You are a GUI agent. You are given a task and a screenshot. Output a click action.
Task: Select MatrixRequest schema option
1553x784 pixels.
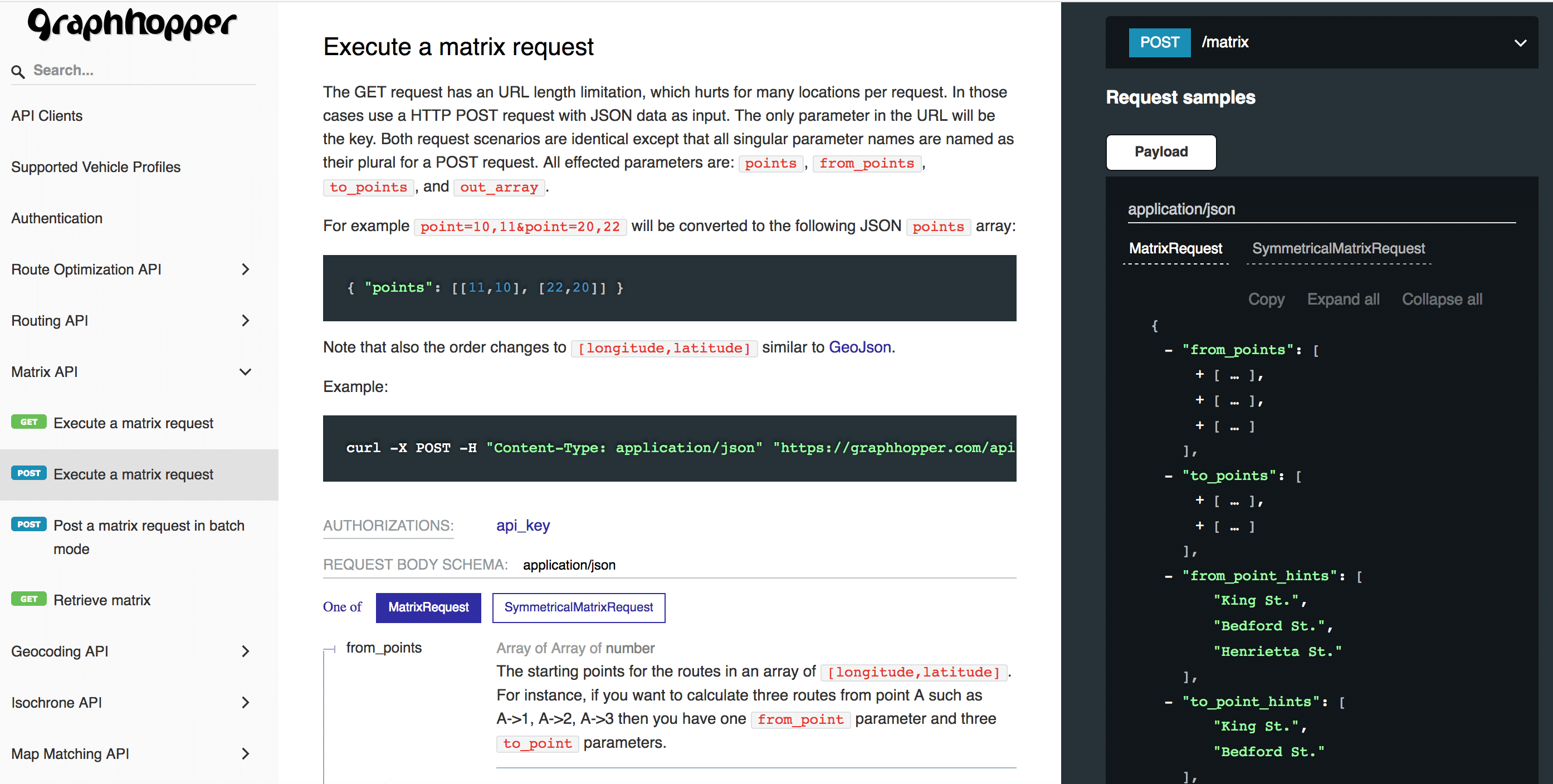(428, 607)
